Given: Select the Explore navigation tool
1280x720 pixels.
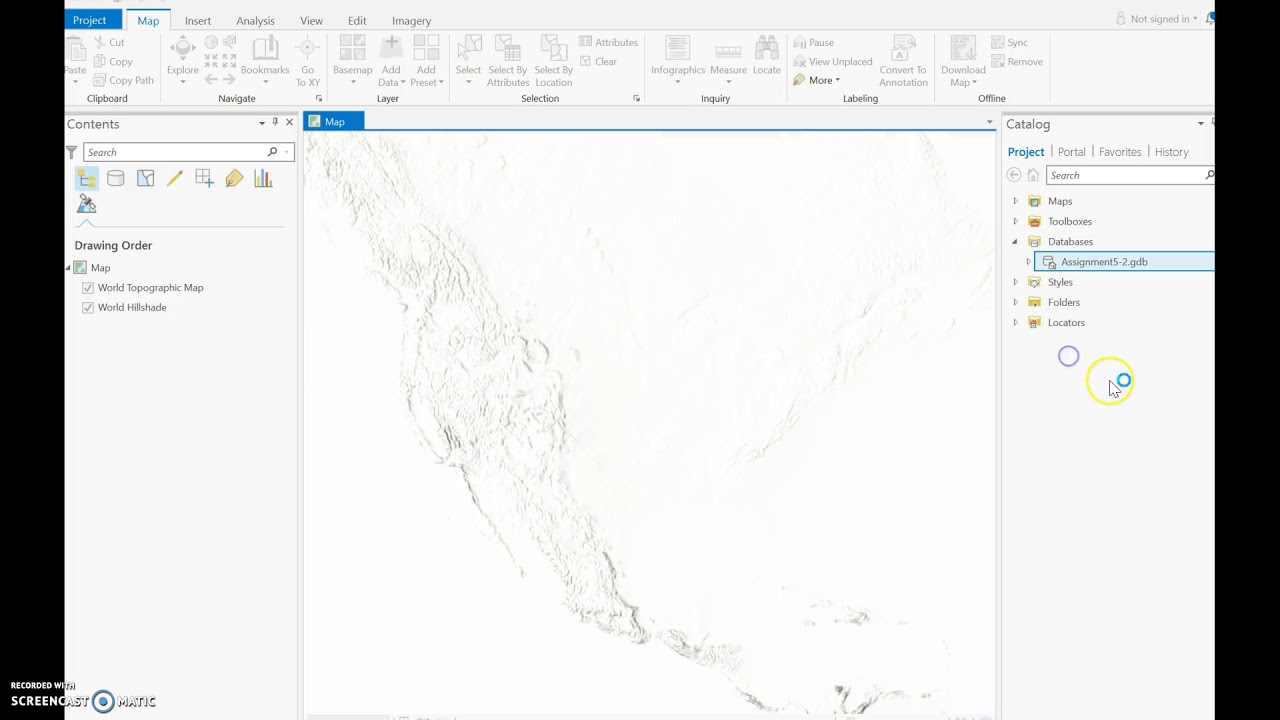Looking at the screenshot, I should 182,57.
